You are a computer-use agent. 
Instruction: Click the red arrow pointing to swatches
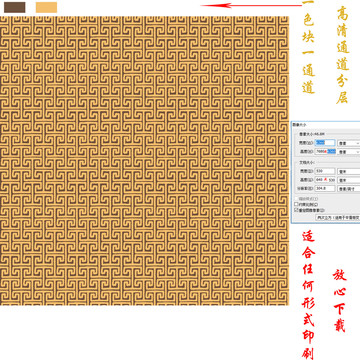click(251, 5)
